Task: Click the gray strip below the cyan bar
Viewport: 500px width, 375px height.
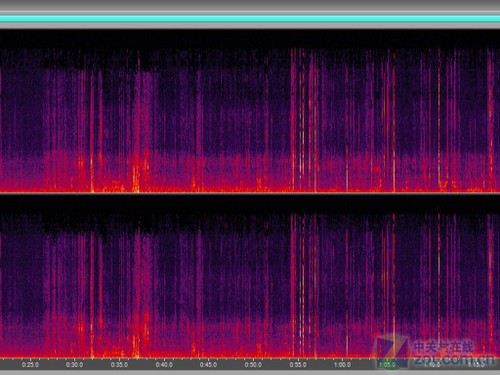Action: [x=250, y=25]
